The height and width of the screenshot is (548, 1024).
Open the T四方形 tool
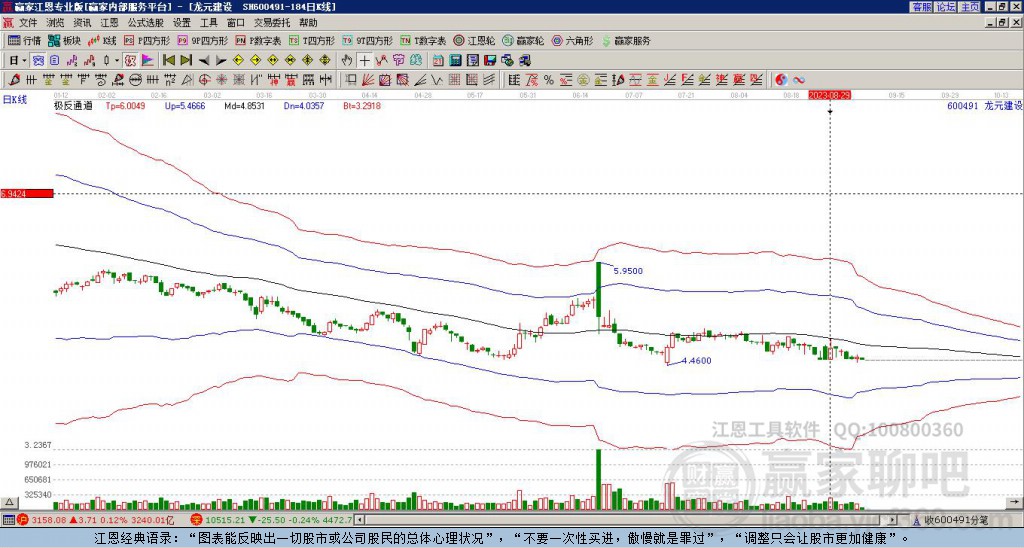(x=312, y=40)
